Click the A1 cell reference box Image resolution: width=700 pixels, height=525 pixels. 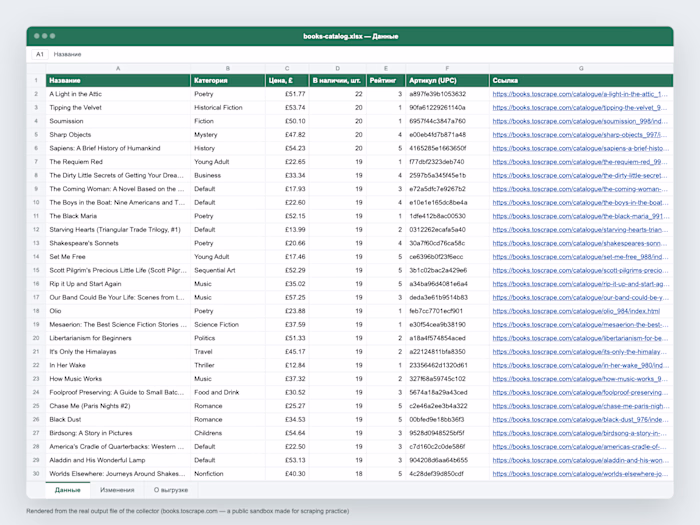tap(40, 54)
